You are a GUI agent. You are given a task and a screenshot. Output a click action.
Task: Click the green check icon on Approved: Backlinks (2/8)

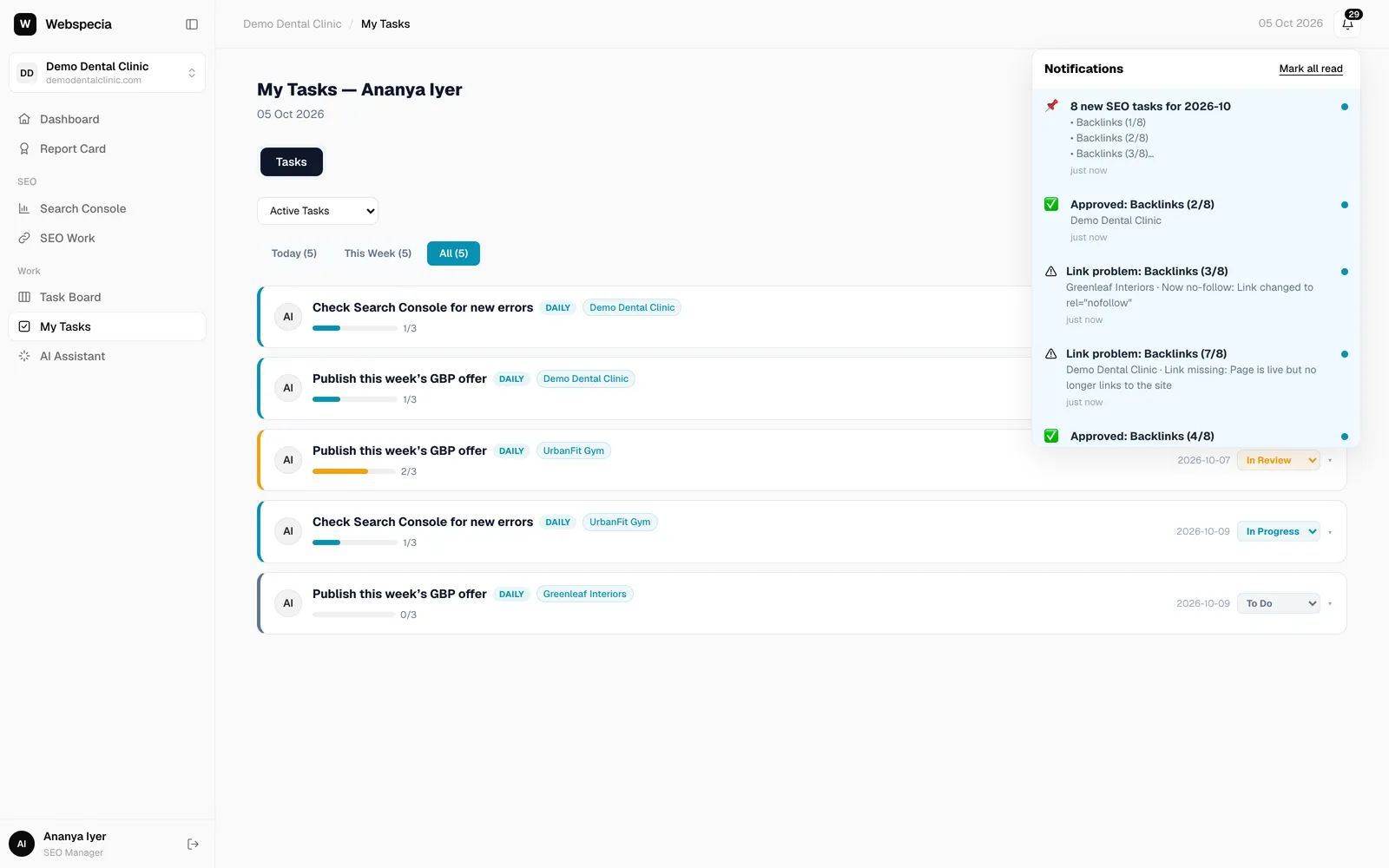pos(1051,204)
